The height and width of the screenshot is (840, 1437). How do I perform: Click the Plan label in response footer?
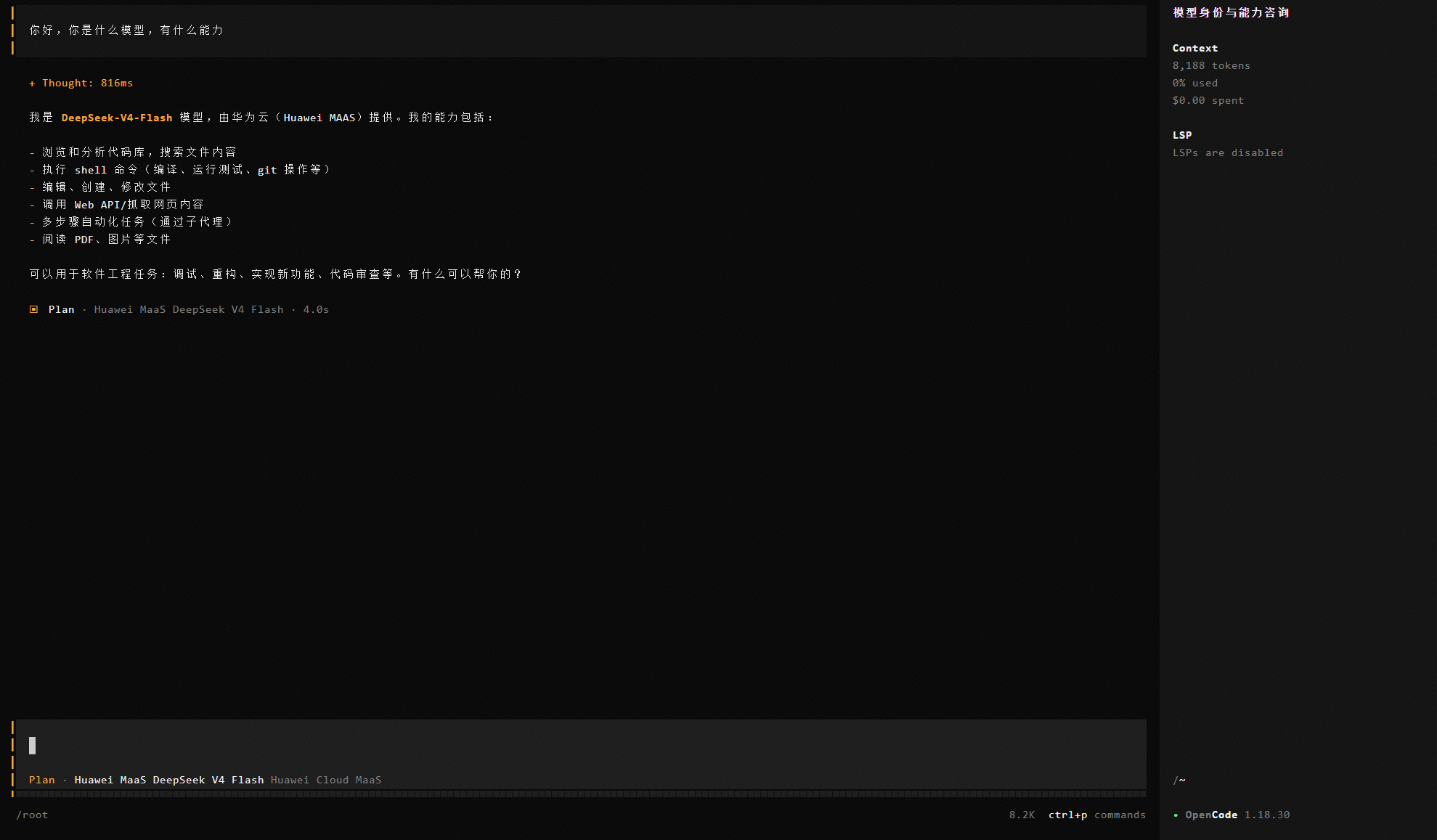[x=61, y=309]
